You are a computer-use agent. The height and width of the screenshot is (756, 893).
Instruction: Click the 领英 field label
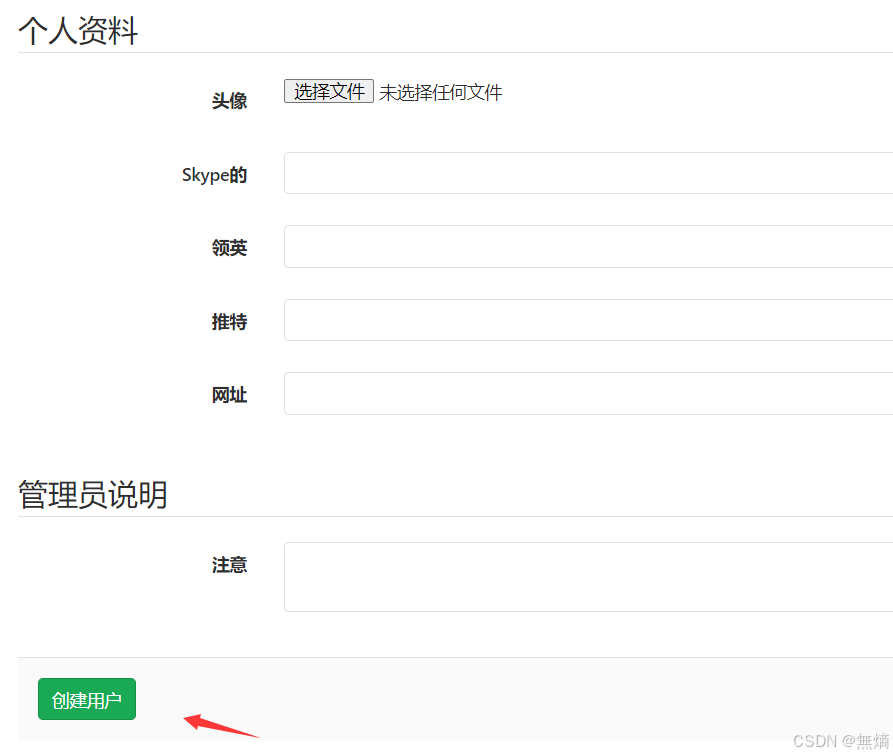[230, 248]
